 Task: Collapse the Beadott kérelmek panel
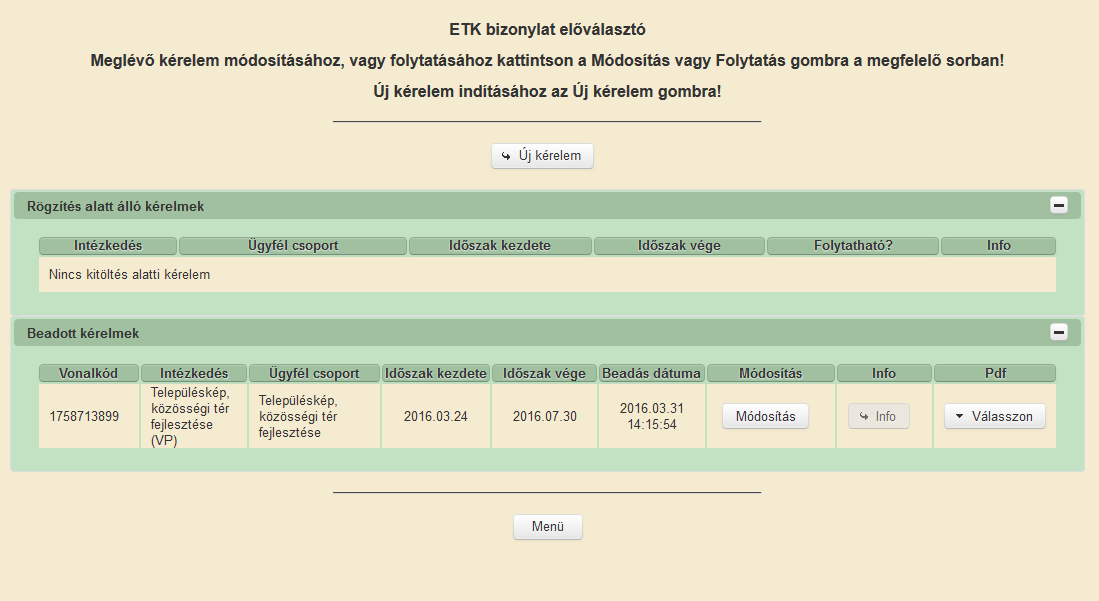pos(1058,332)
